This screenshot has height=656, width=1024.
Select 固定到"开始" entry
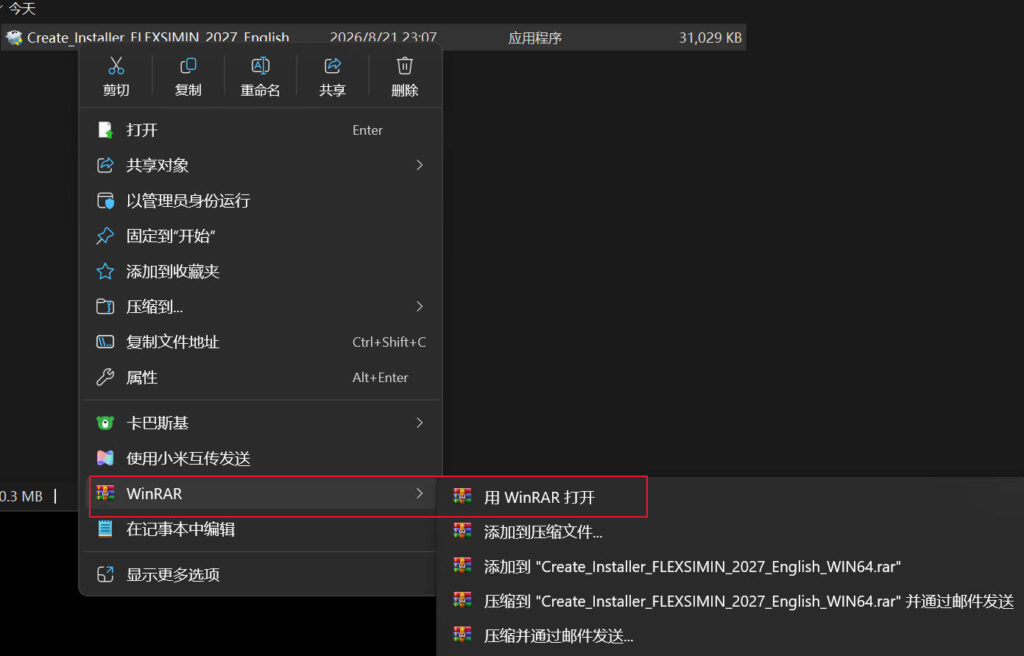[260, 236]
